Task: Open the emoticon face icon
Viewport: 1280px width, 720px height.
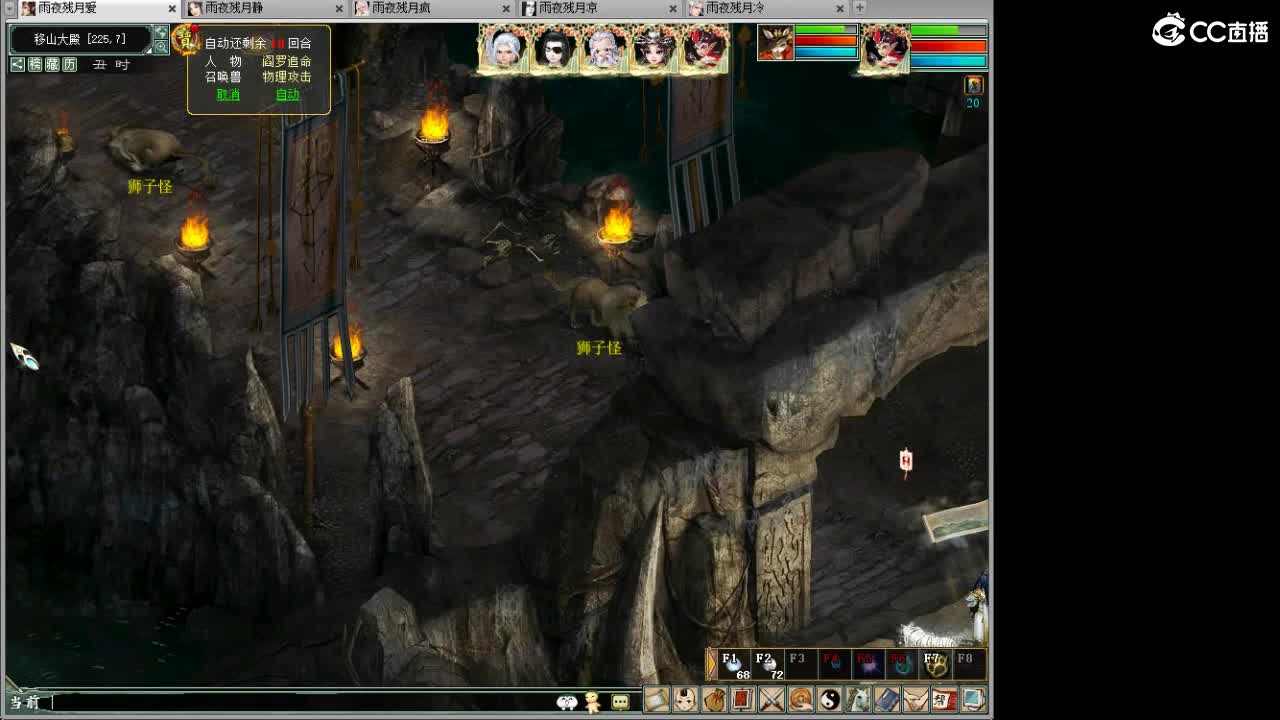Action: [x=566, y=702]
